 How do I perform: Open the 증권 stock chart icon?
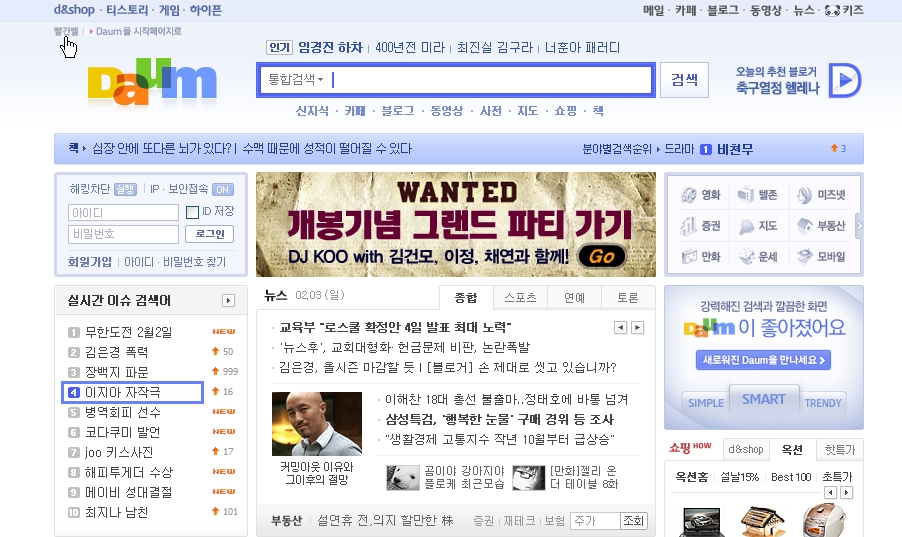click(x=688, y=225)
